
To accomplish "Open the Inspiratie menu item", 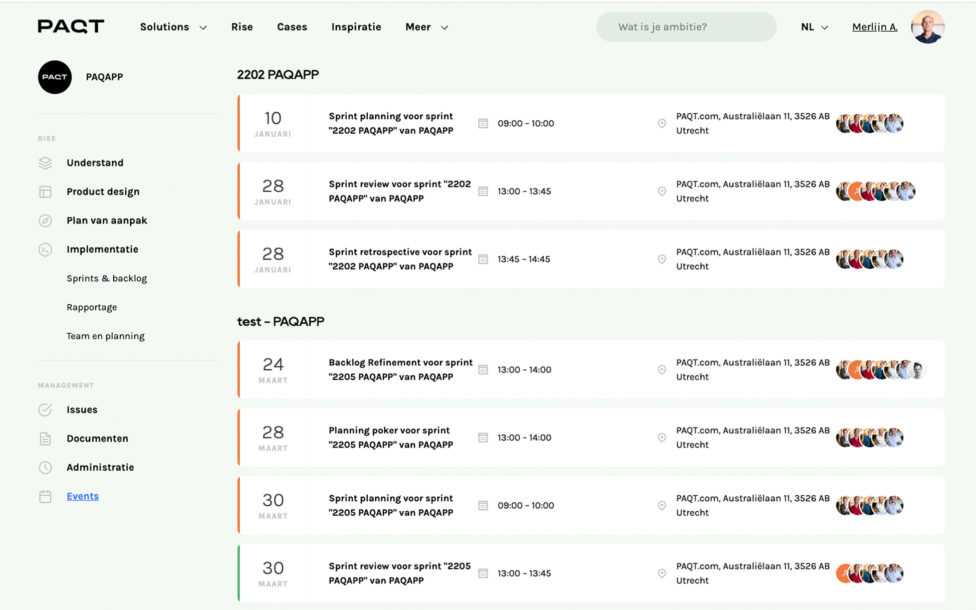I will click(356, 27).
